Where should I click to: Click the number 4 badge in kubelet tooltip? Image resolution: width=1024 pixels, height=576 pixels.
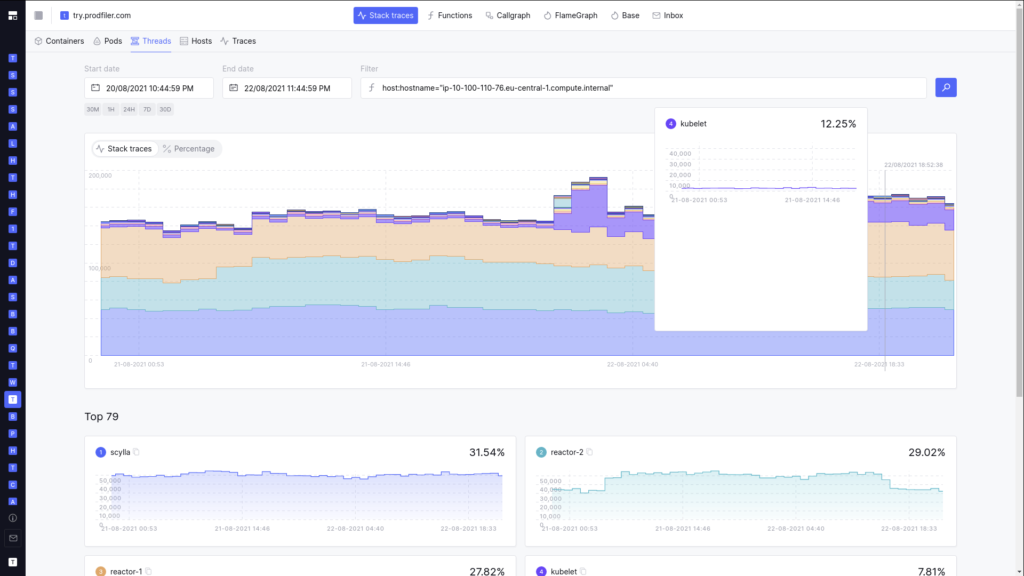(671, 123)
